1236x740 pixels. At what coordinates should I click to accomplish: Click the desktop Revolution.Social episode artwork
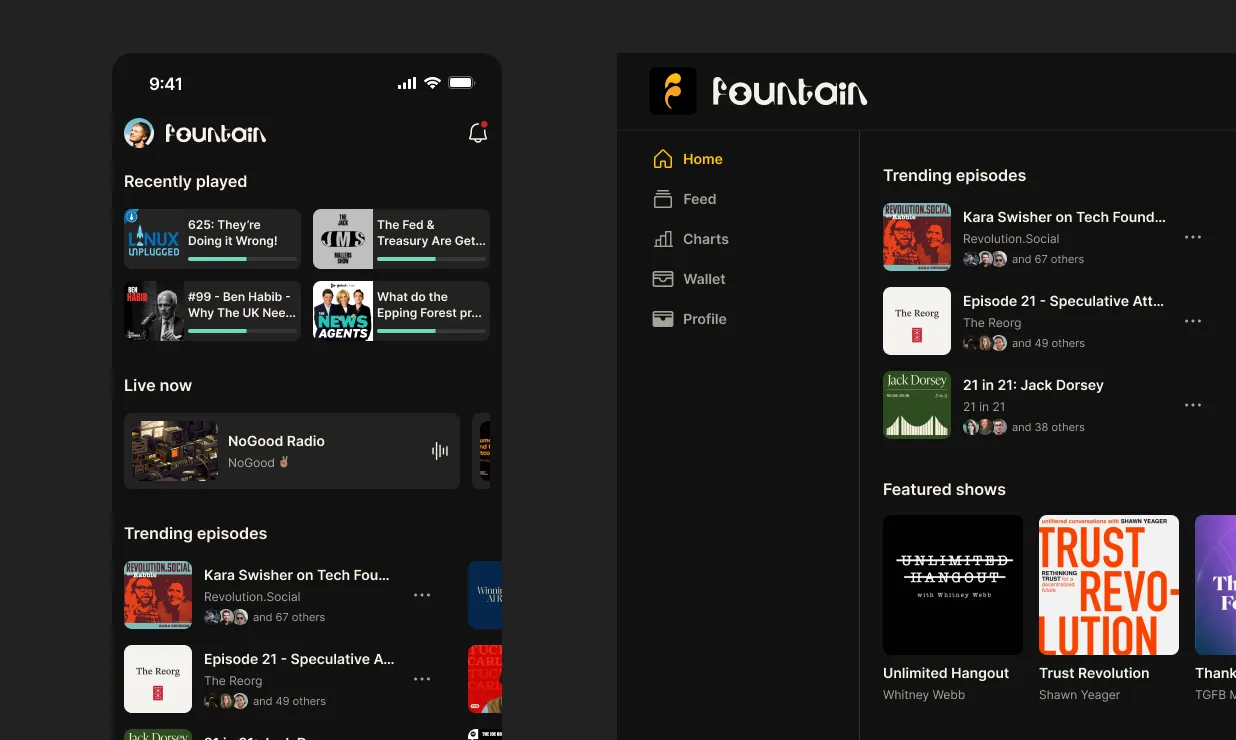click(x=917, y=237)
